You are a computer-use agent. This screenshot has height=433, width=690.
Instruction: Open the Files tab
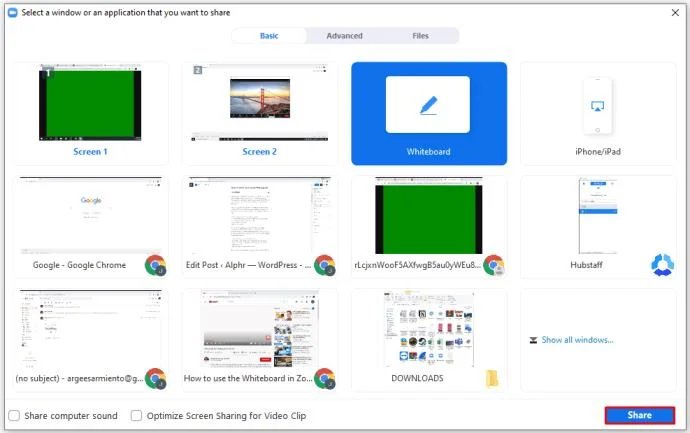click(x=420, y=36)
